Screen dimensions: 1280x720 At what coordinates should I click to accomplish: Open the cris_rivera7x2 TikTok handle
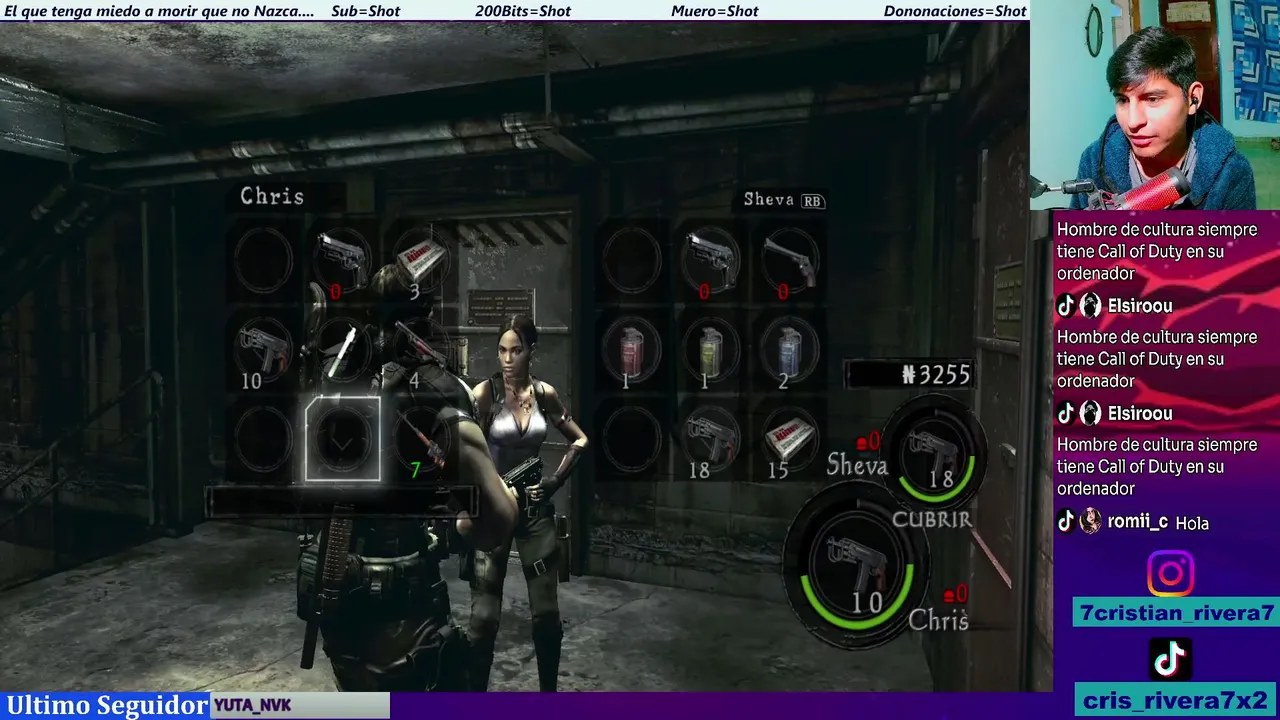click(x=1175, y=701)
